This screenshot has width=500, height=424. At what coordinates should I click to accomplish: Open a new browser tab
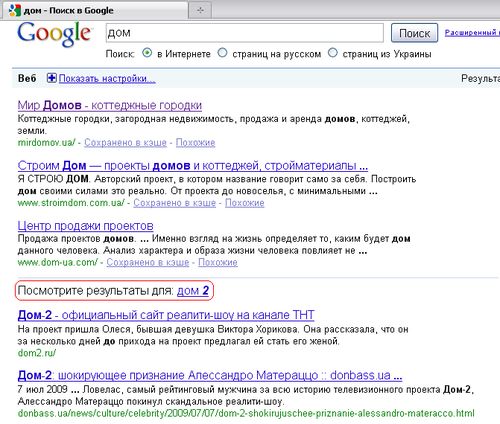[200, 10]
